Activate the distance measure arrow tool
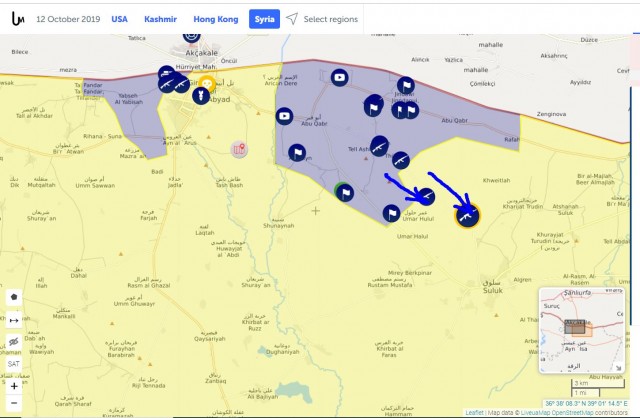Image resolution: width=640 pixels, height=418 pixels. (14, 320)
